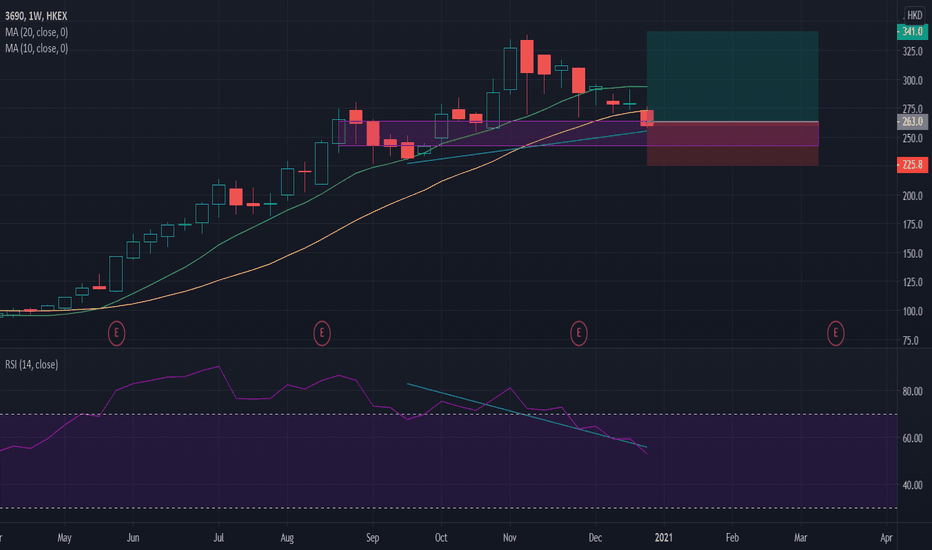
Task: Click the 80.00 RSI axis label
Action: click(912, 391)
